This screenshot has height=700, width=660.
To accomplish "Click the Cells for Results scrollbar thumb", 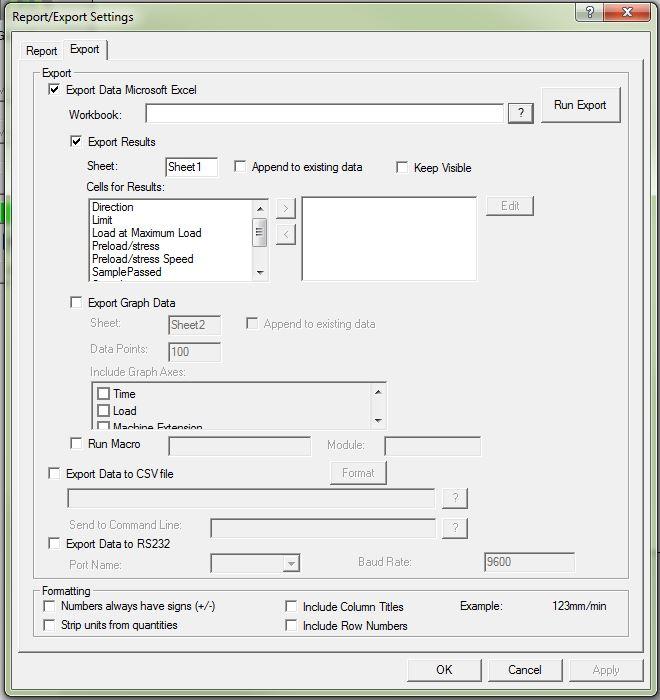I will pyautogui.click(x=260, y=232).
